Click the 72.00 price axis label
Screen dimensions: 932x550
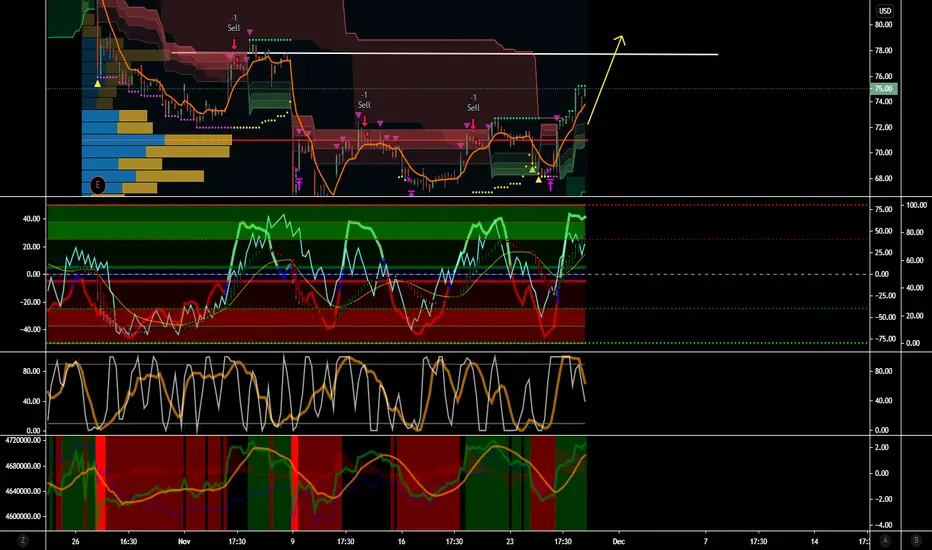[x=883, y=127]
